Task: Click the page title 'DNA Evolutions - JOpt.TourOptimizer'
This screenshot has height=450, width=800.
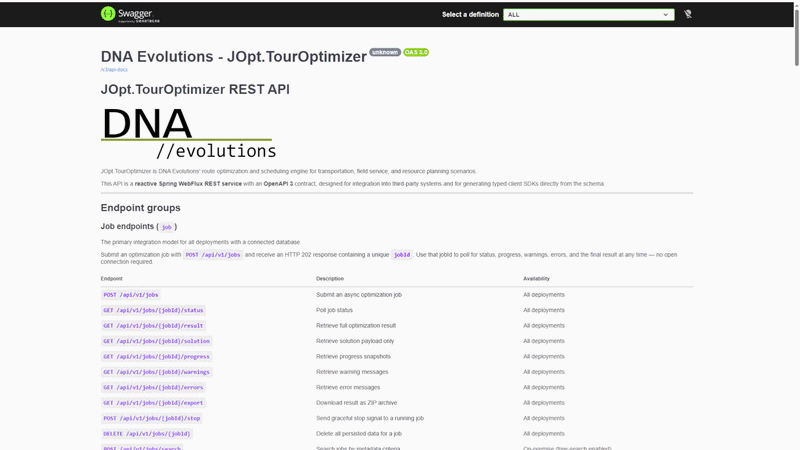Action: (x=233, y=57)
